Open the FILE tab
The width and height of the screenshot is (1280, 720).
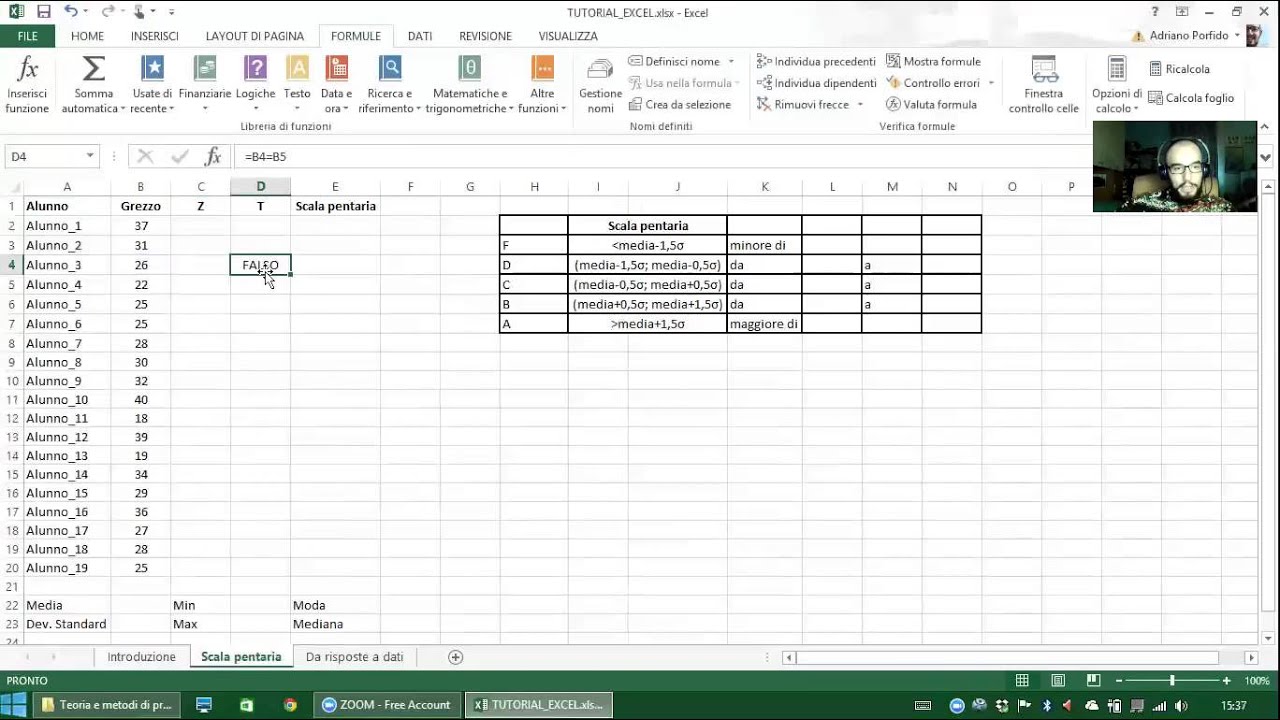pos(28,36)
